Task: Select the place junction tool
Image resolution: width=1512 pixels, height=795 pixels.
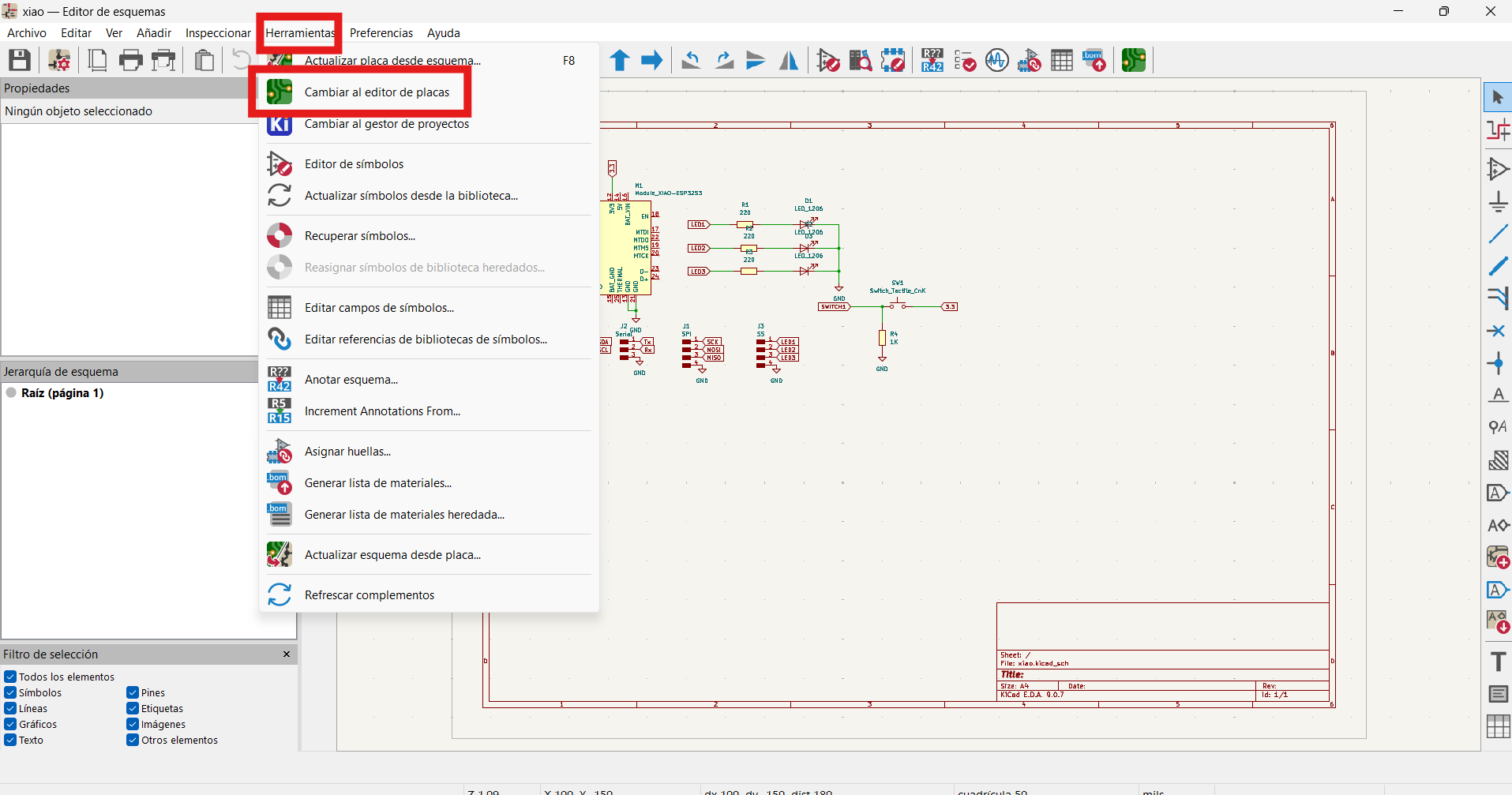Action: click(1498, 363)
